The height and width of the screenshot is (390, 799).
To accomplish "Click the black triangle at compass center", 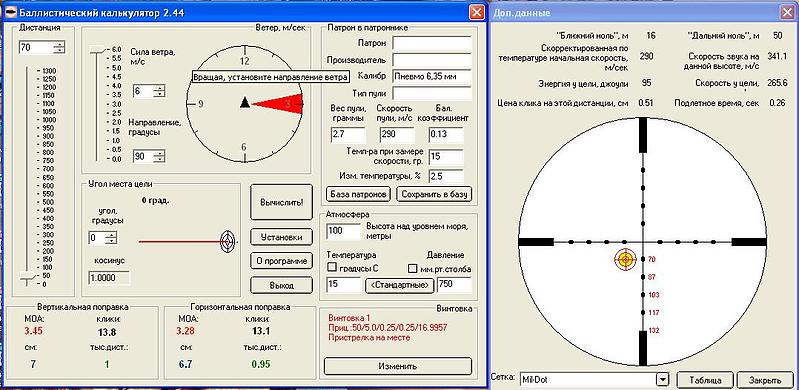I will tap(245, 102).
